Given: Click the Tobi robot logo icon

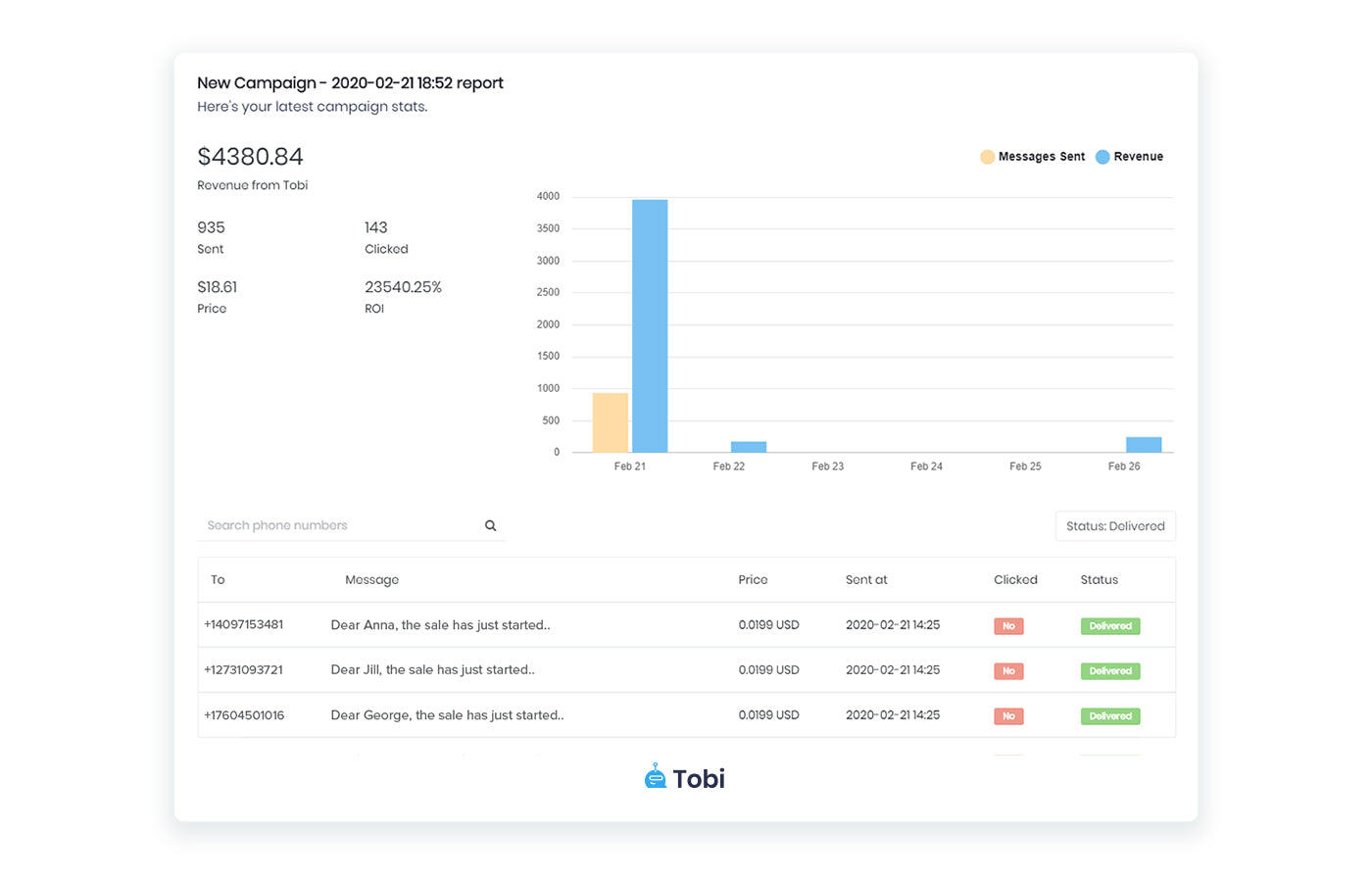Looking at the screenshot, I should [656, 776].
